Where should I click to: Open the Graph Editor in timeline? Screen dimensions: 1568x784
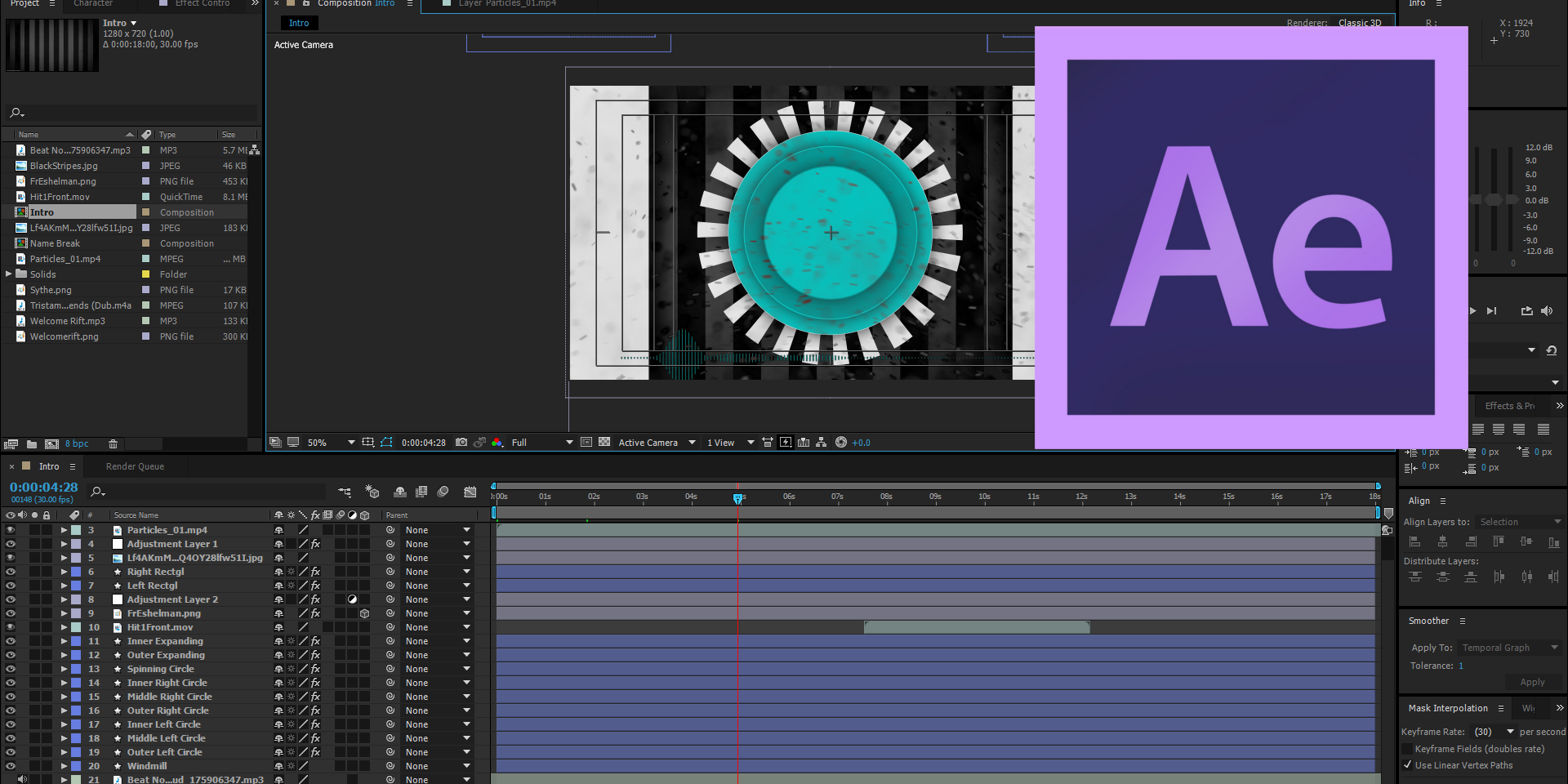point(470,492)
